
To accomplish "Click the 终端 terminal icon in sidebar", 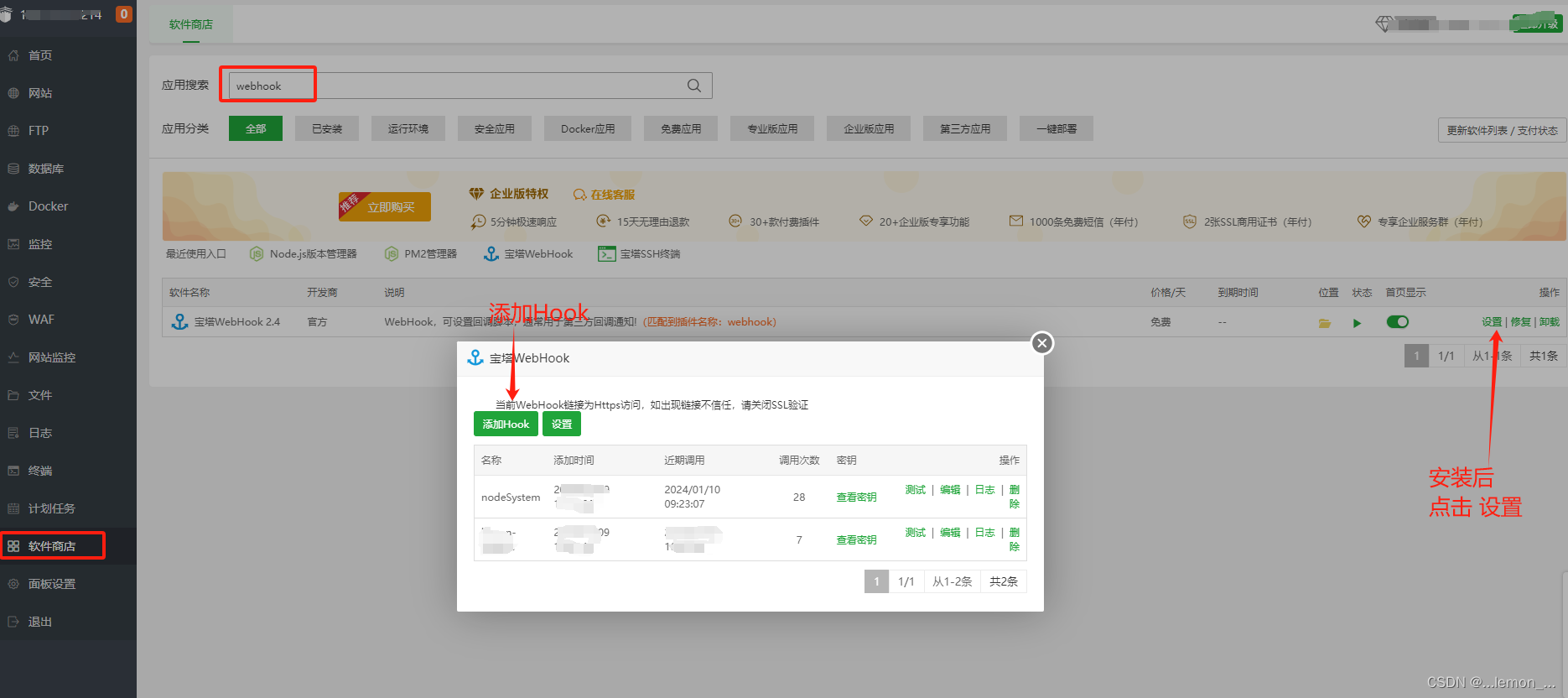I will (x=13, y=471).
